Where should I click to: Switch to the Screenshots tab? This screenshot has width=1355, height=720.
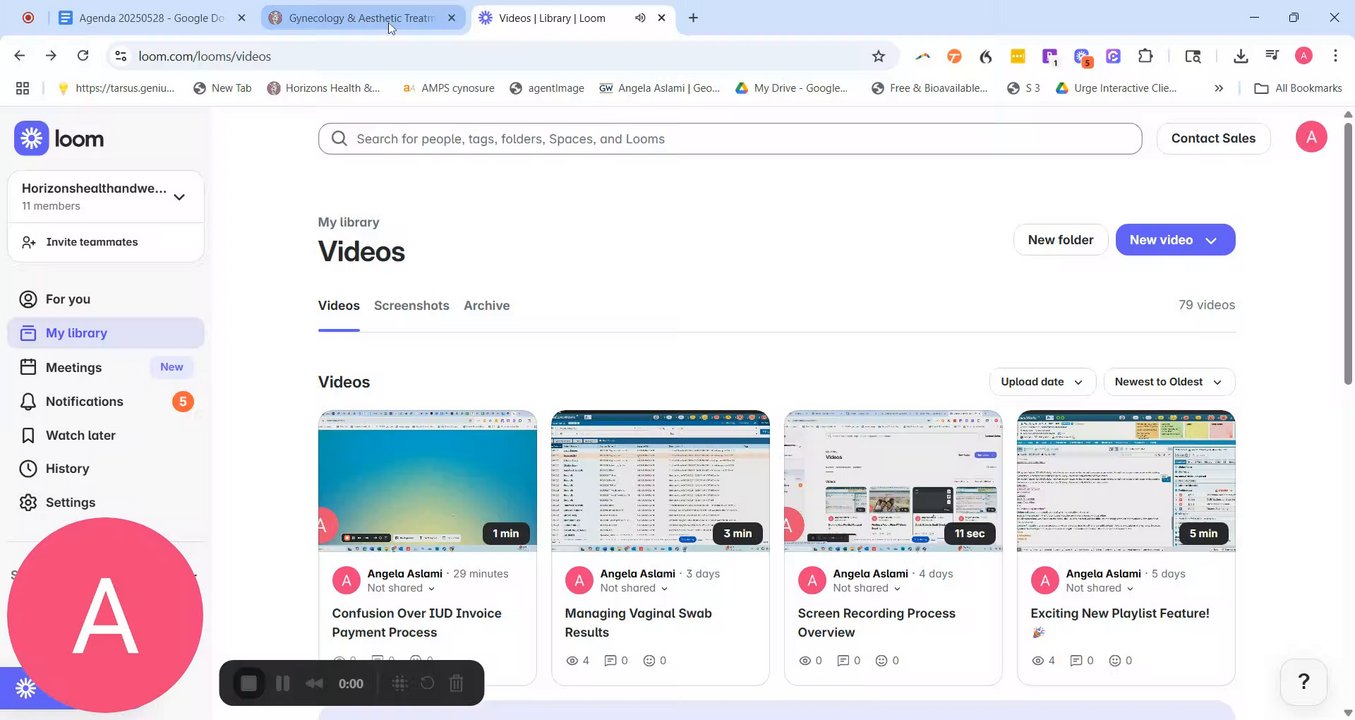click(411, 306)
